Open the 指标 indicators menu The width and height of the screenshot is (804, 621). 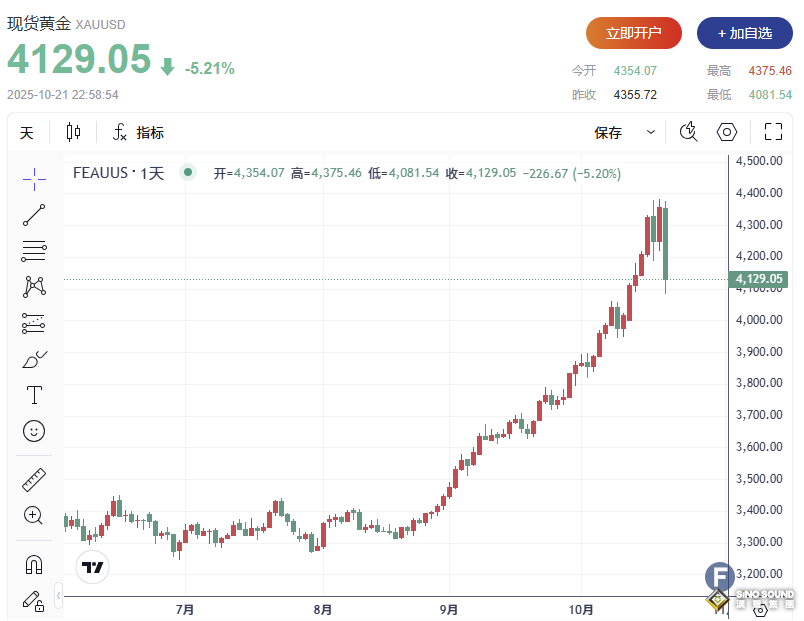(138, 132)
